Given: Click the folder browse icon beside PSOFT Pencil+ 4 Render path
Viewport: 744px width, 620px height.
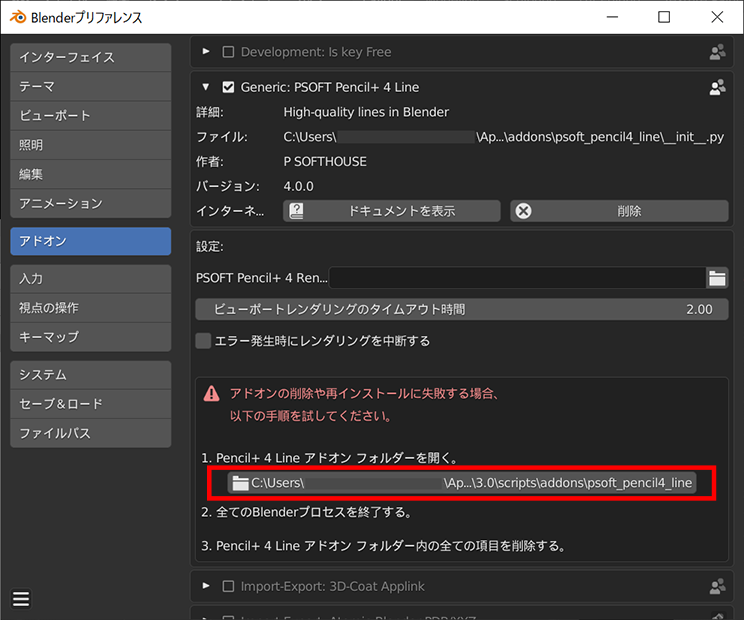Looking at the screenshot, I should click(x=717, y=278).
